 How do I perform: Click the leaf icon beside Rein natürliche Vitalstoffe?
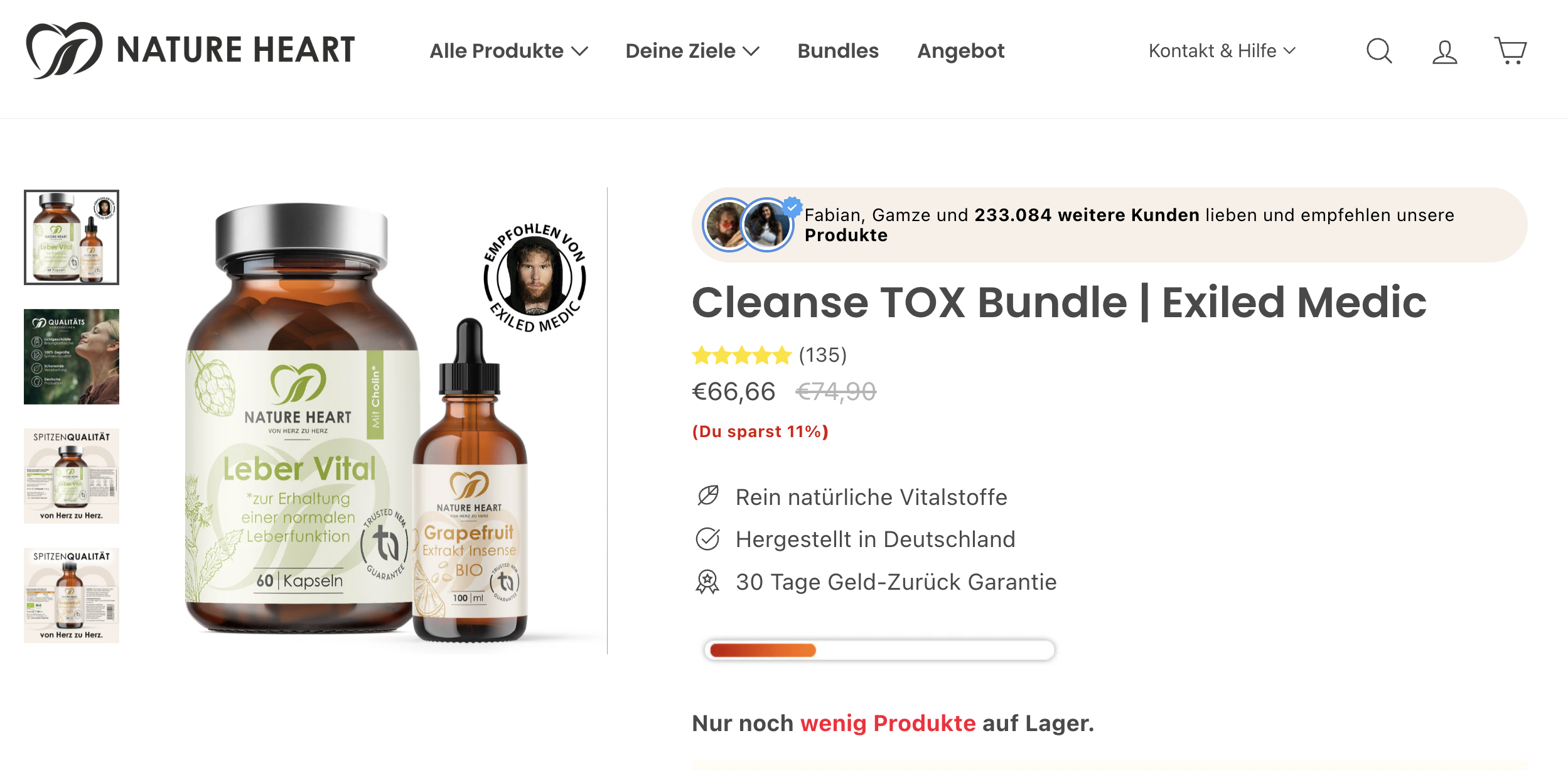[x=708, y=496]
